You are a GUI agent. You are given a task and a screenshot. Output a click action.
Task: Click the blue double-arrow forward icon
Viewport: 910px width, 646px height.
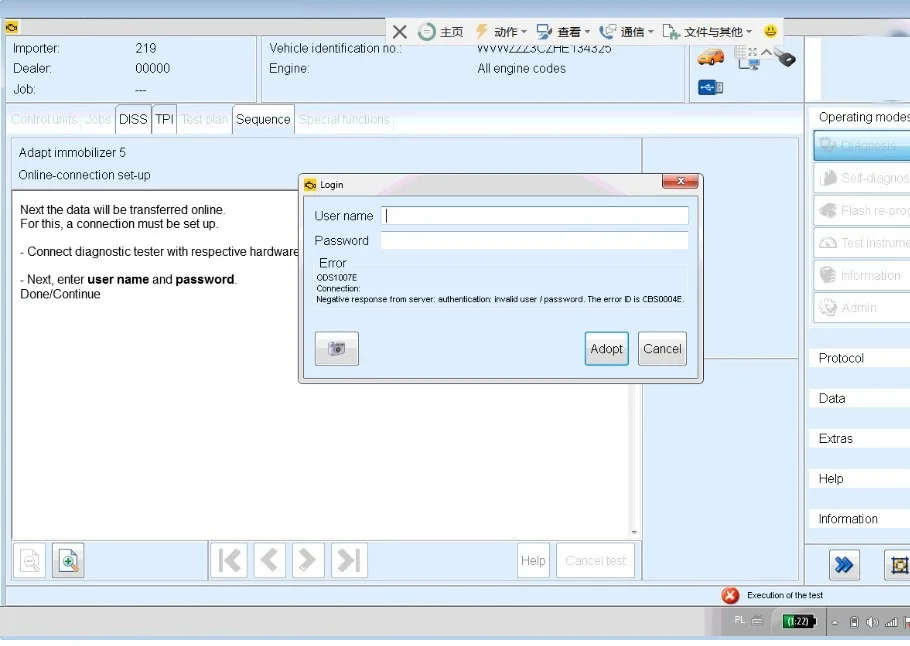[x=843, y=564]
